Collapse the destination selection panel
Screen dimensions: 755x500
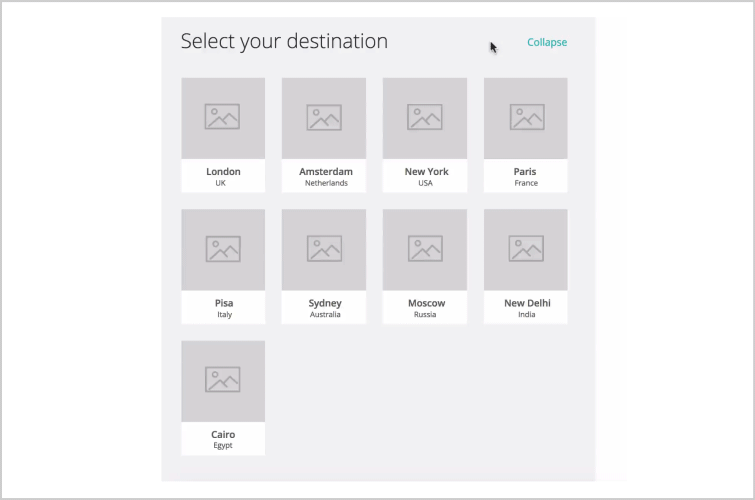pos(547,42)
